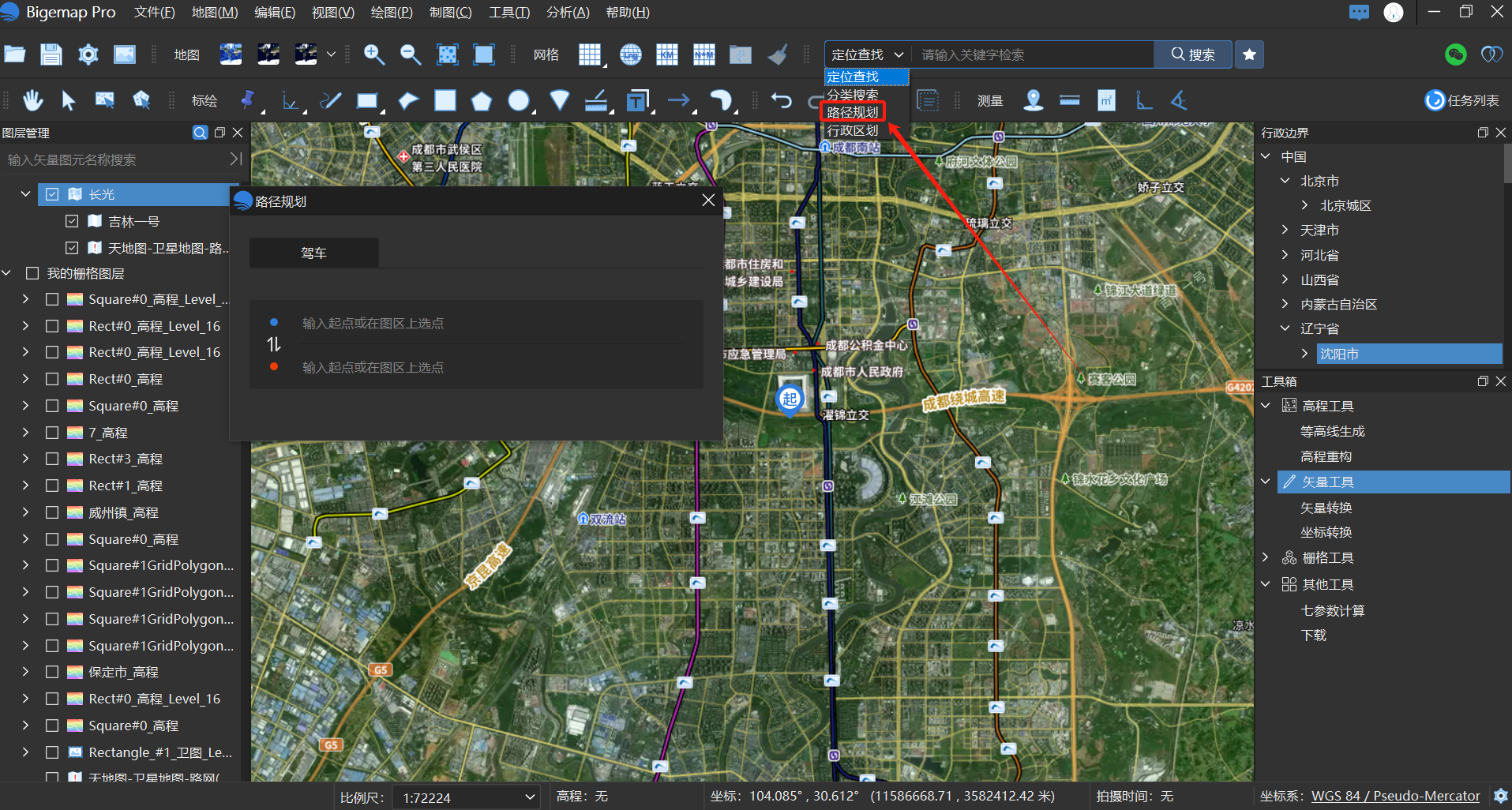Open the scale 1:72224 dropdown
Image resolution: width=1512 pixels, height=810 pixels.
(468, 797)
